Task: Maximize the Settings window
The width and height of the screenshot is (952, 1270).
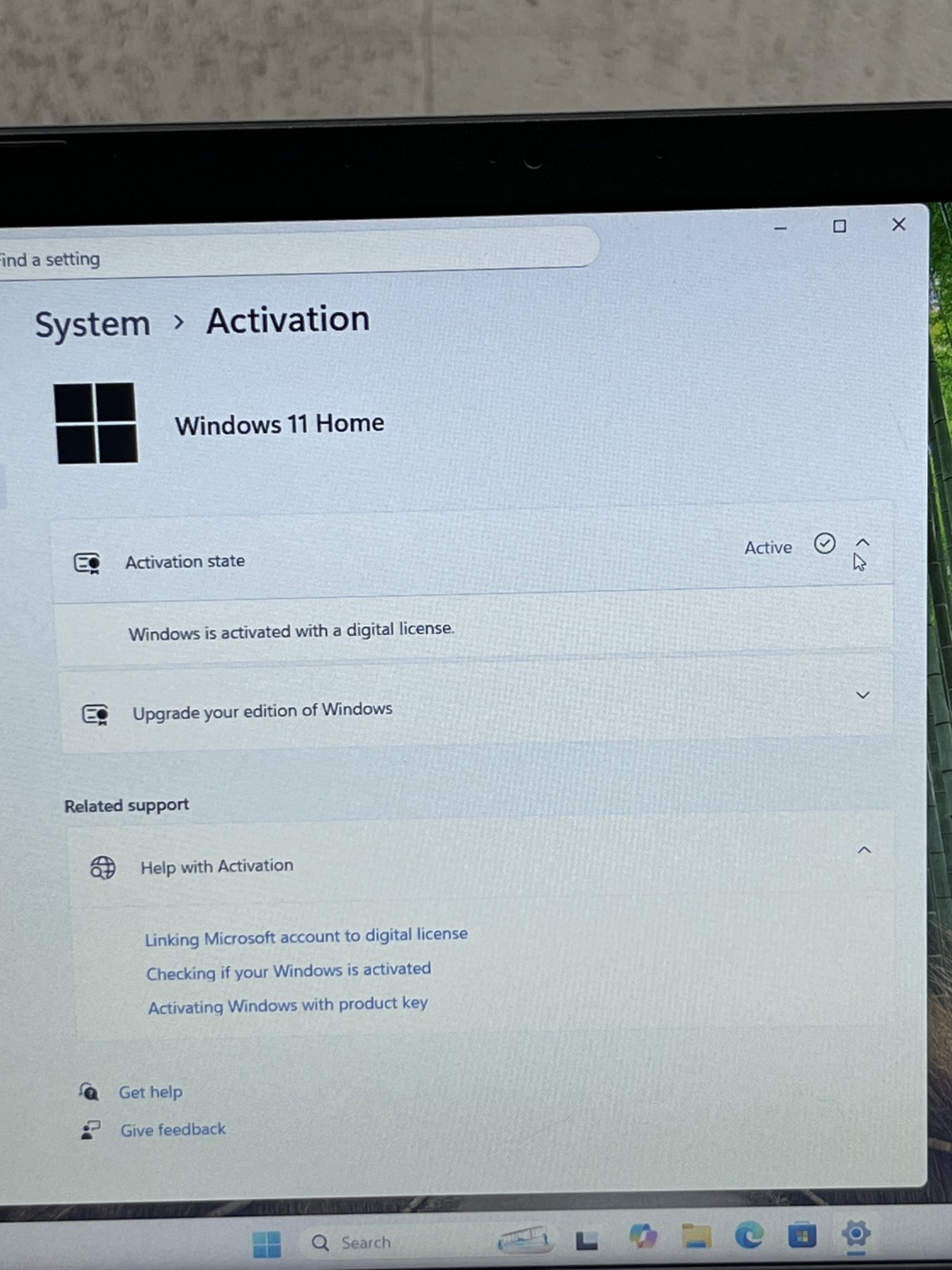Action: pyautogui.click(x=839, y=226)
